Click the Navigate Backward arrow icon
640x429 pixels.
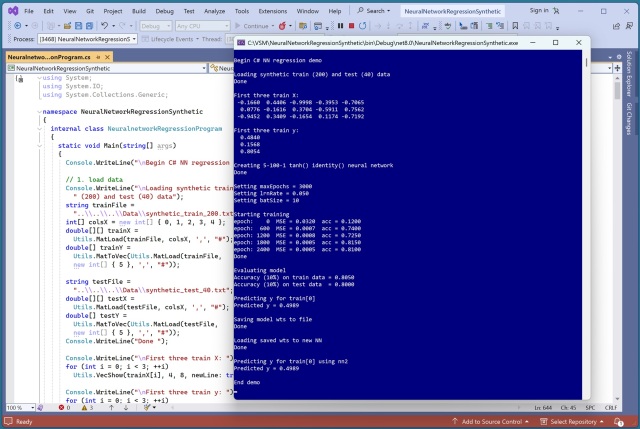click(18, 26)
